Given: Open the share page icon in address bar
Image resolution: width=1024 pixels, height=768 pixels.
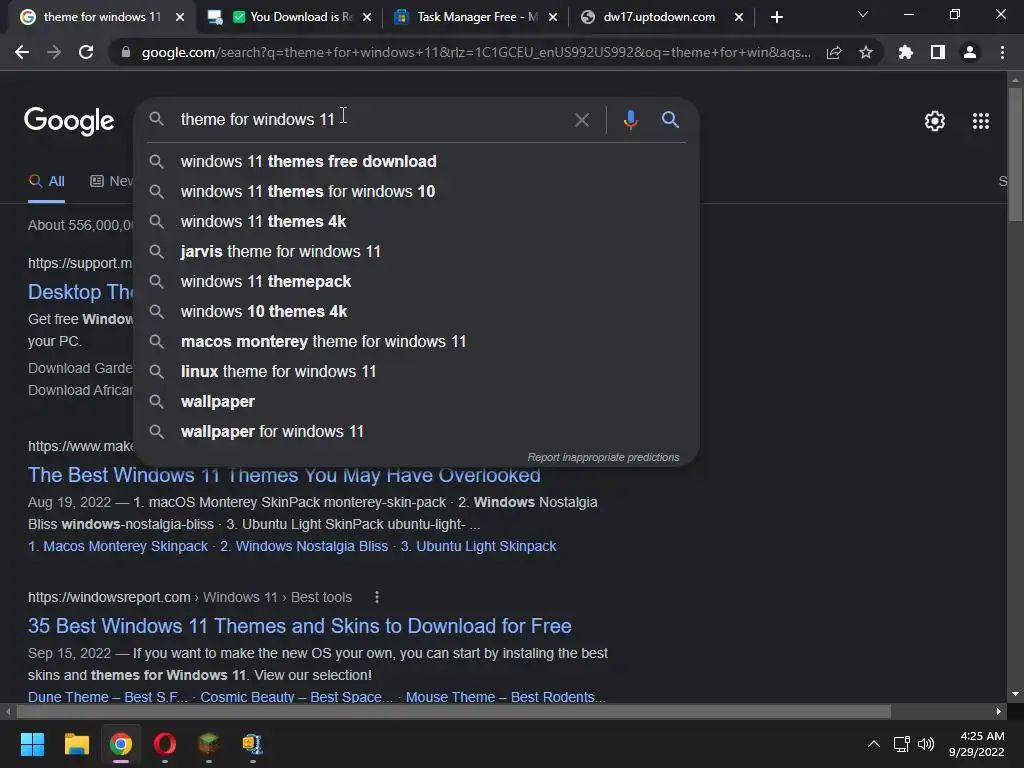Looking at the screenshot, I should (x=834, y=52).
